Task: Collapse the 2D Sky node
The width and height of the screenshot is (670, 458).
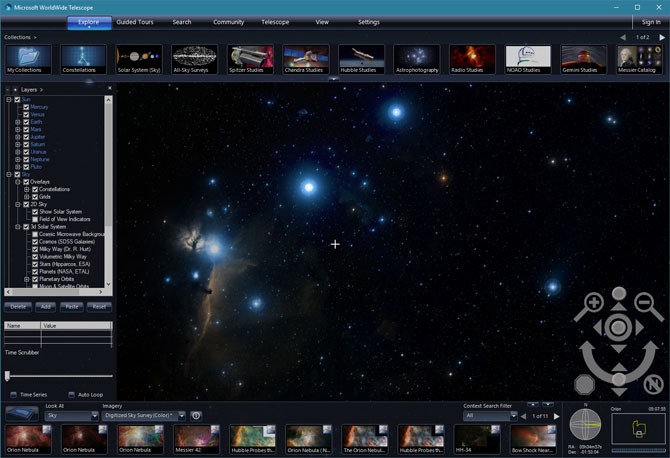Action: click(x=18, y=204)
